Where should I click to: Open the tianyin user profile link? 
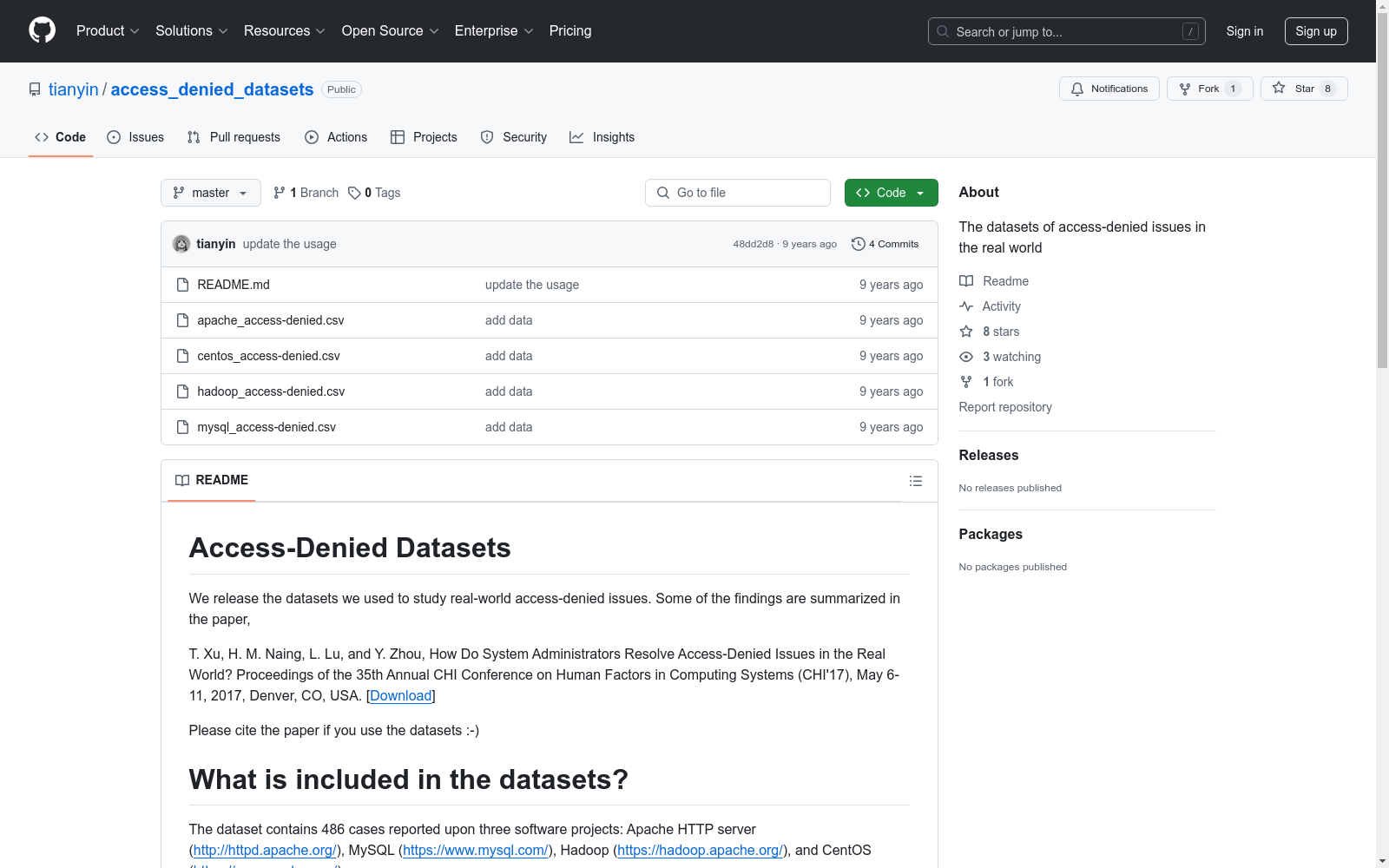pos(74,89)
